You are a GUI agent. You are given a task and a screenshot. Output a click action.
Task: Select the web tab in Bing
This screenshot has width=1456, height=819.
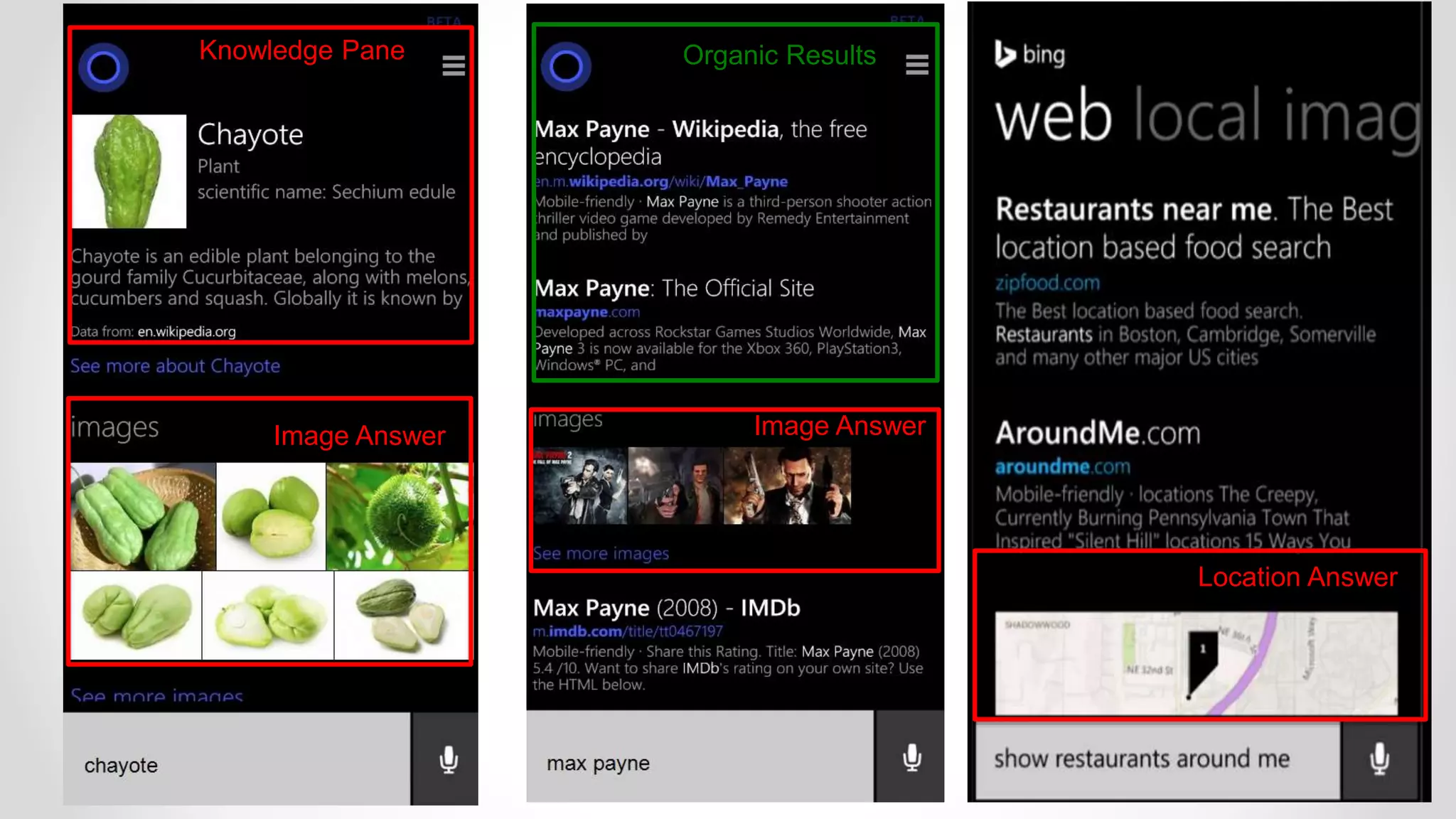pos(1054,117)
